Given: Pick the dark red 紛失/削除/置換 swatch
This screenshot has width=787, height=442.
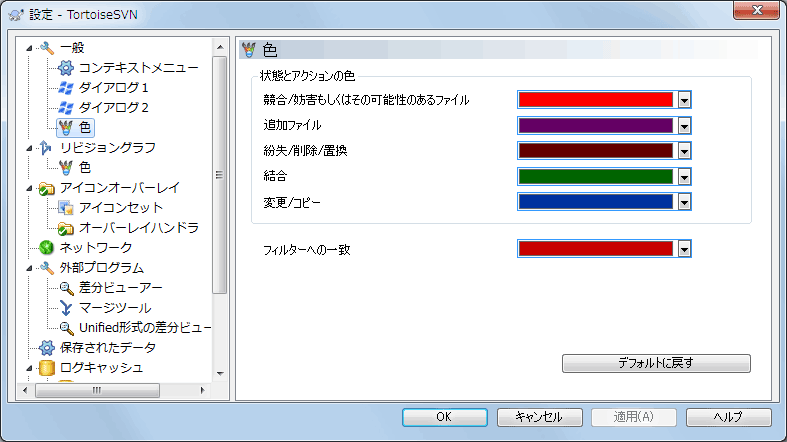Looking at the screenshot, I should tap(596, 151).
